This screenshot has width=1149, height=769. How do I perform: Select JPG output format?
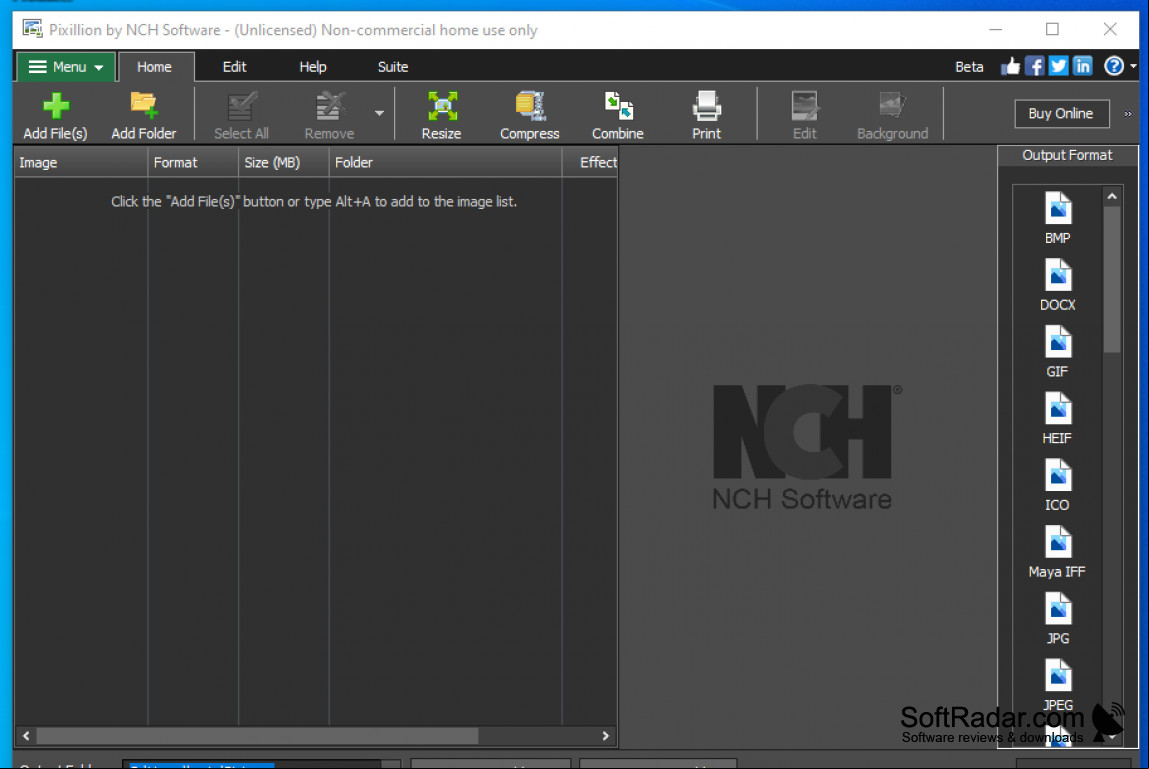click(x=1057, y=618)
